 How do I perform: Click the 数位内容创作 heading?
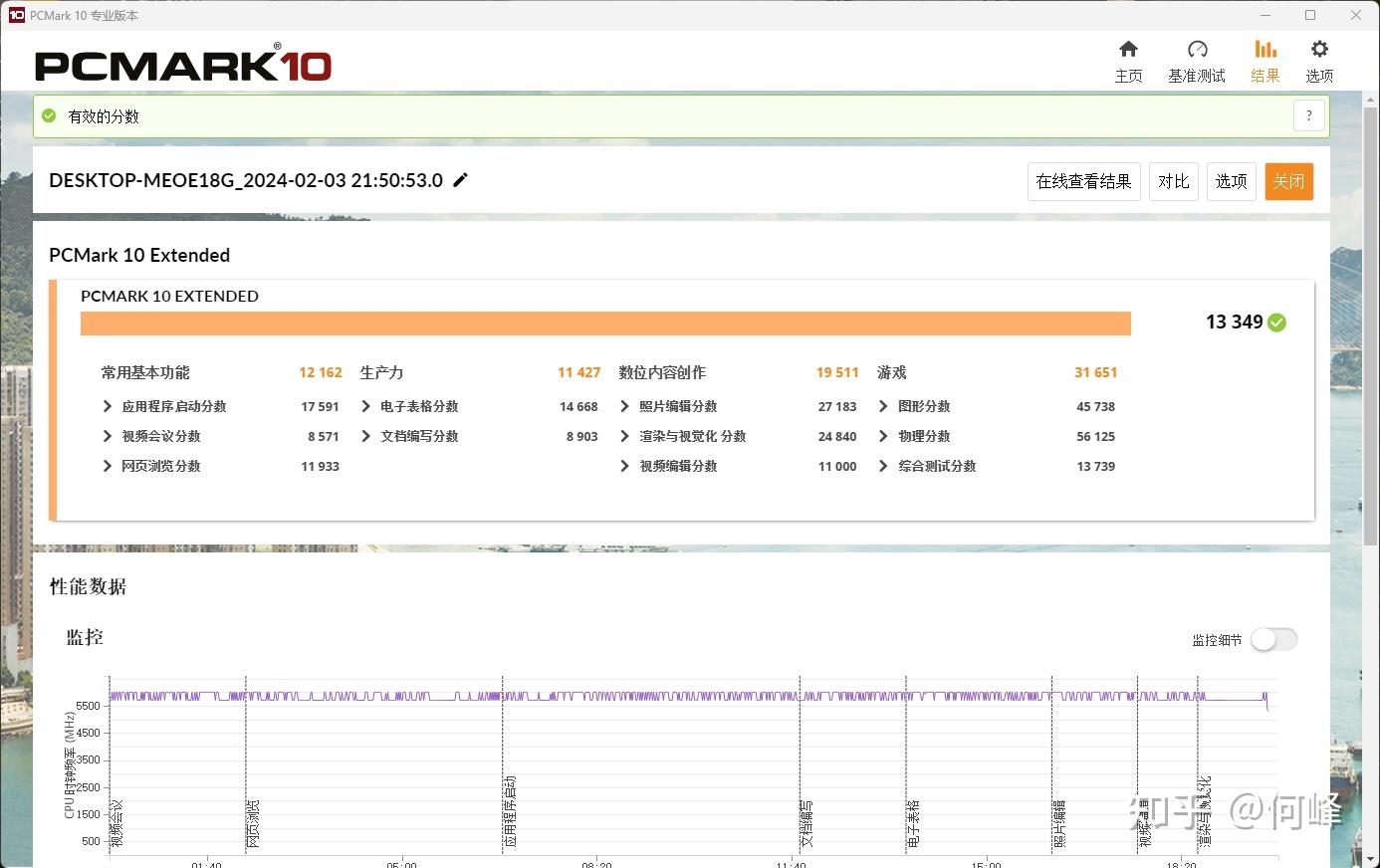[x=662, y=372]
